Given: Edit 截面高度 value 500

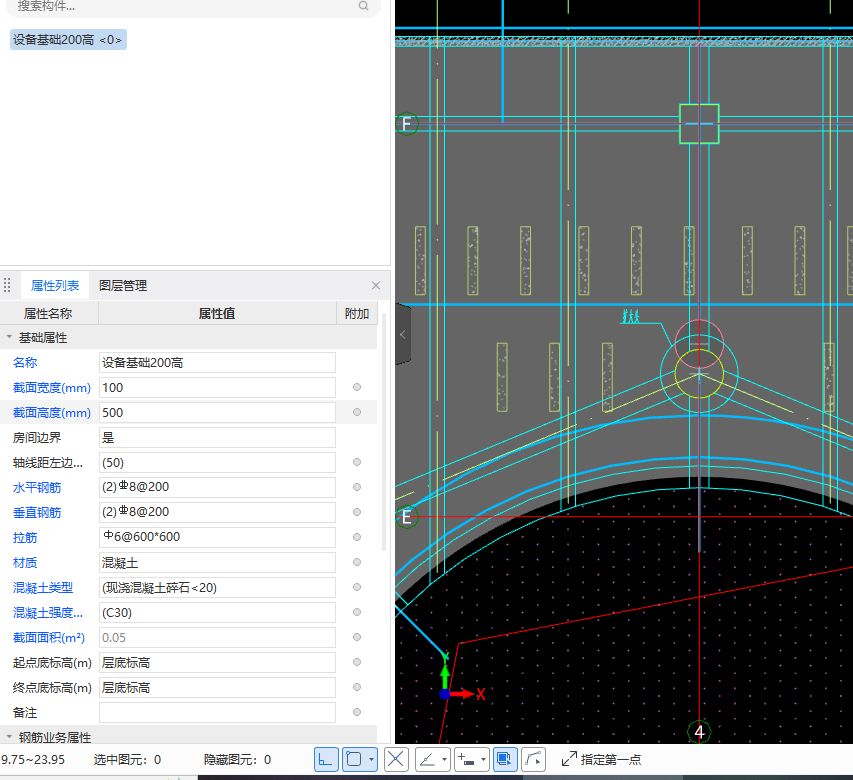Looking at the screenshot, I should pyautogui.click(x=217, y=413).
